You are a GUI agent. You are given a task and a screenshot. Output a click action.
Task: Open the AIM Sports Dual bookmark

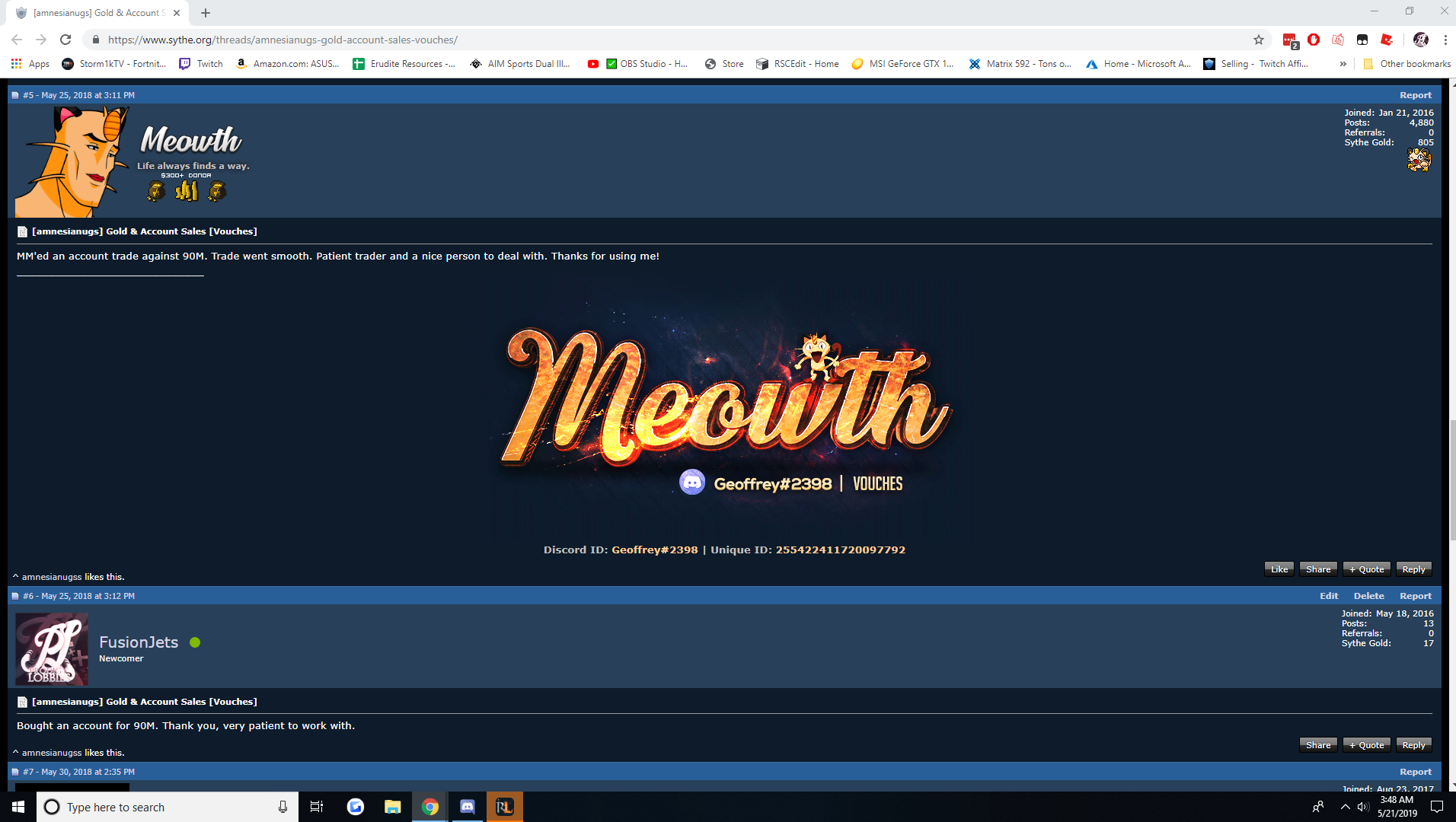click(521, 64)
